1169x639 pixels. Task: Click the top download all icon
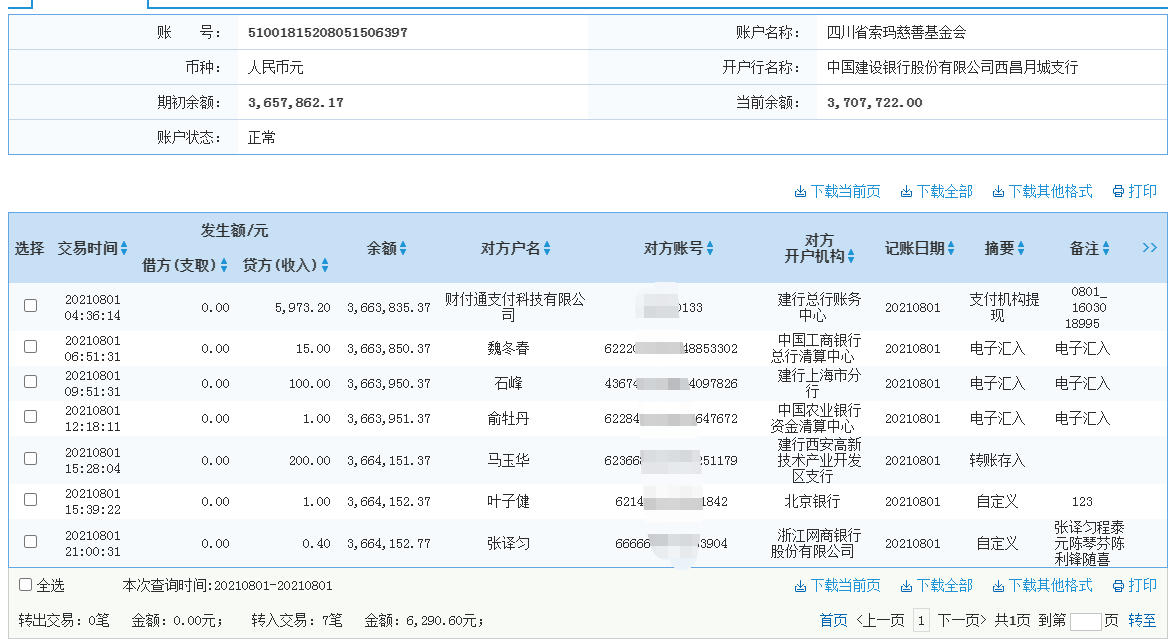(x=906, y=192)
